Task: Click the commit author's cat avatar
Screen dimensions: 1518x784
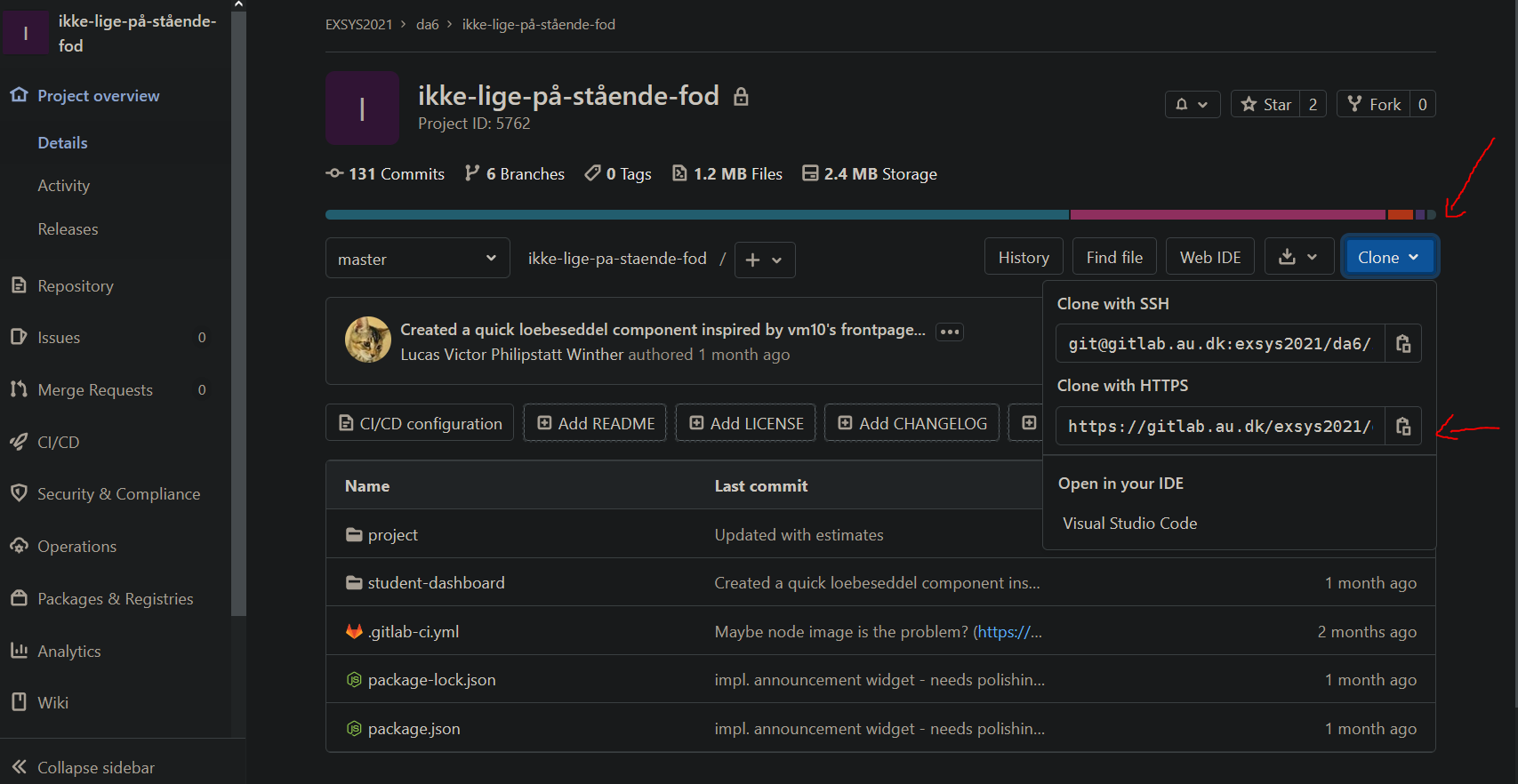Action: pos(367,340)
